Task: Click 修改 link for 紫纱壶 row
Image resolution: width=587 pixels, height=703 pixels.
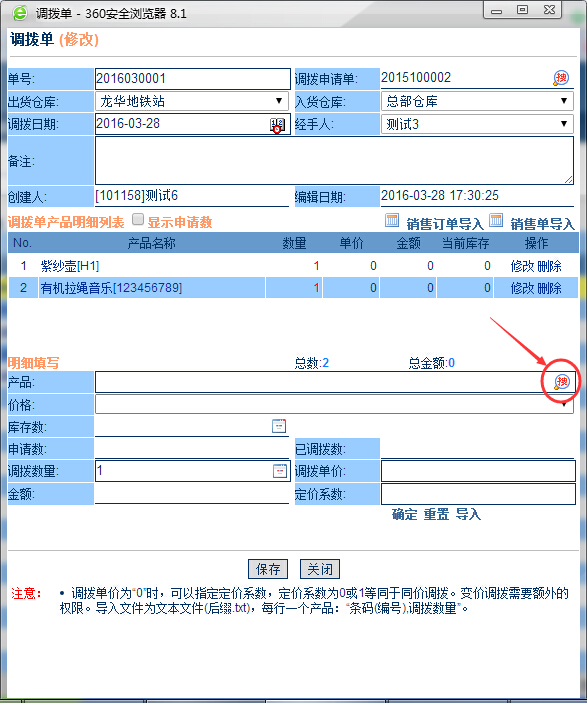Action: pyautogui.click(x=522, y=266)
